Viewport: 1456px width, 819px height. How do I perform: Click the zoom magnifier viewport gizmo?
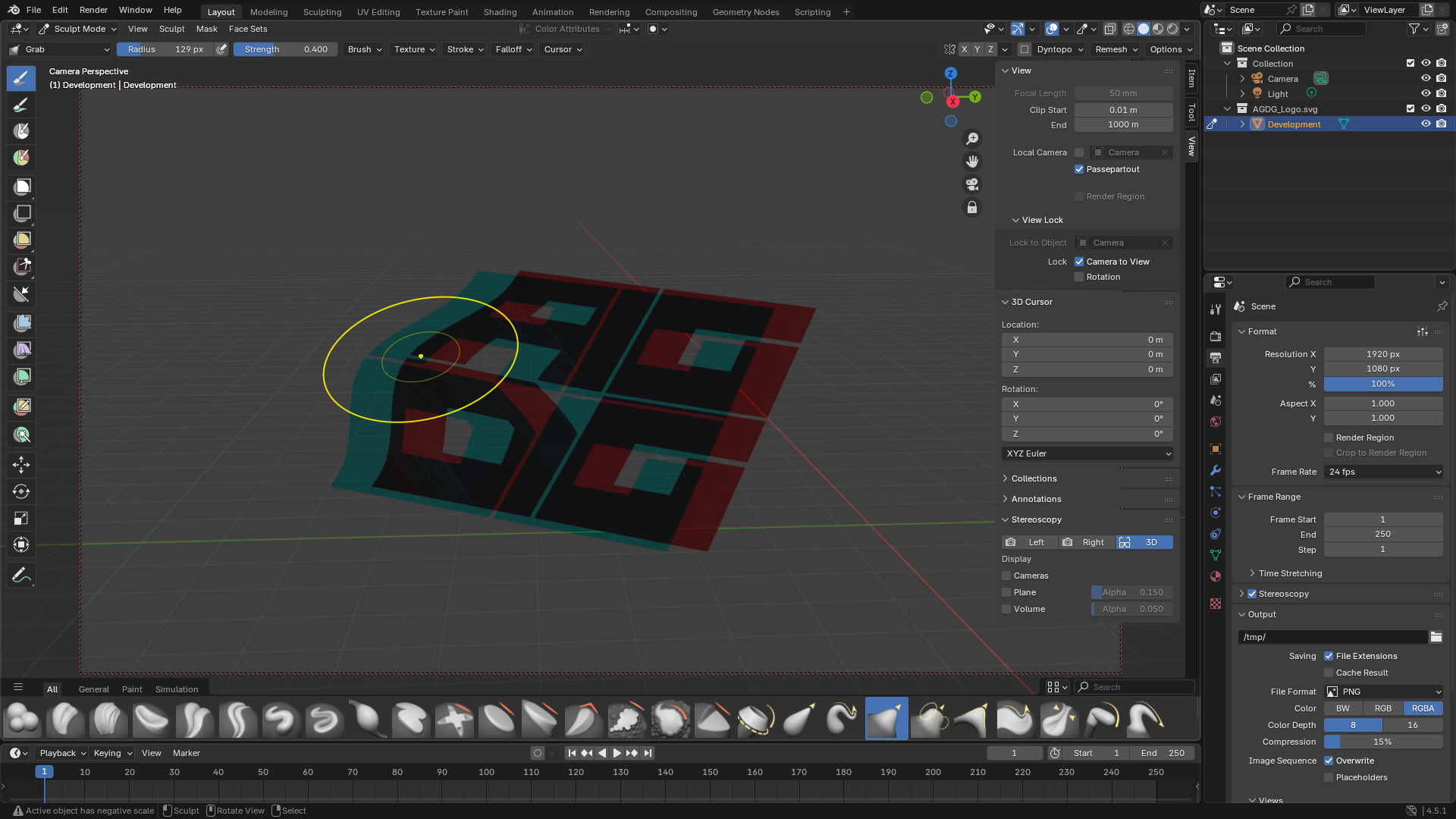[x=972, y=139]
